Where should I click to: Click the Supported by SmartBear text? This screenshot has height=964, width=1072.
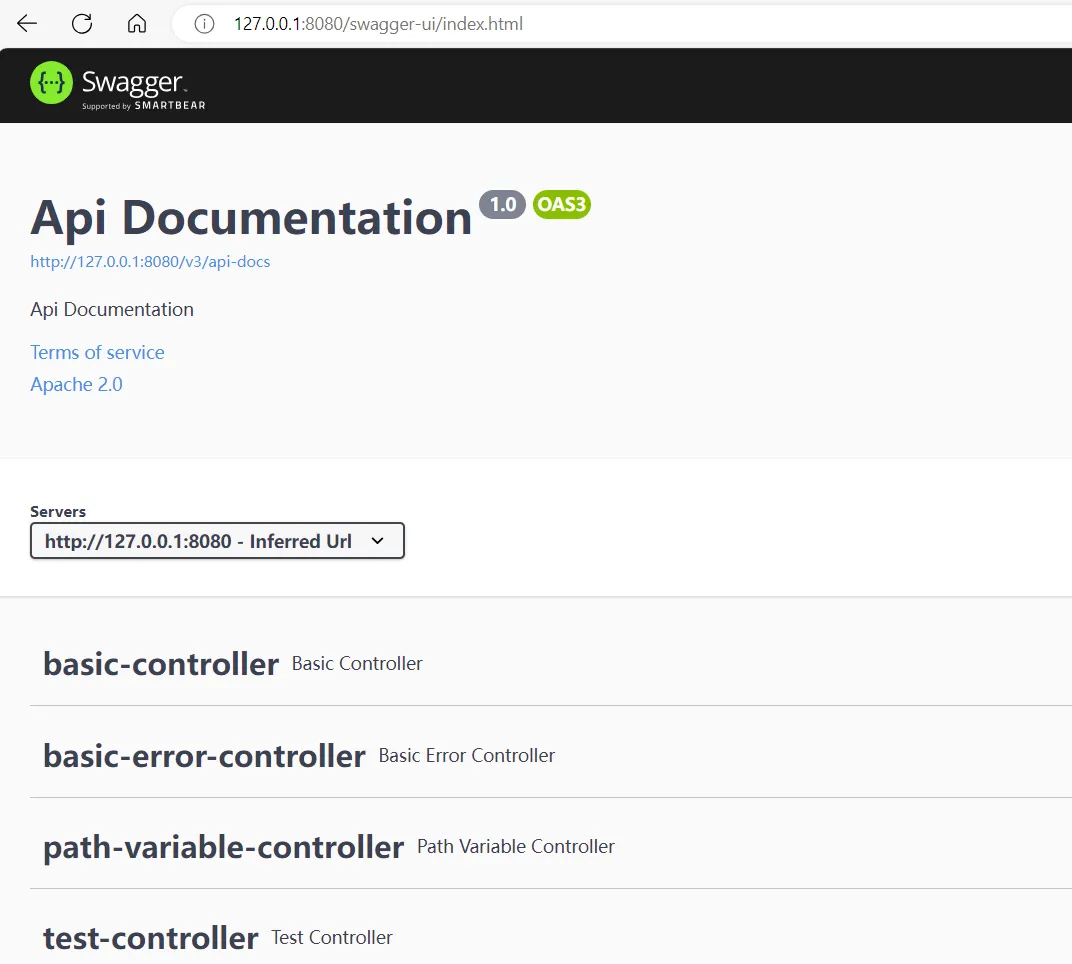(143, 105)
